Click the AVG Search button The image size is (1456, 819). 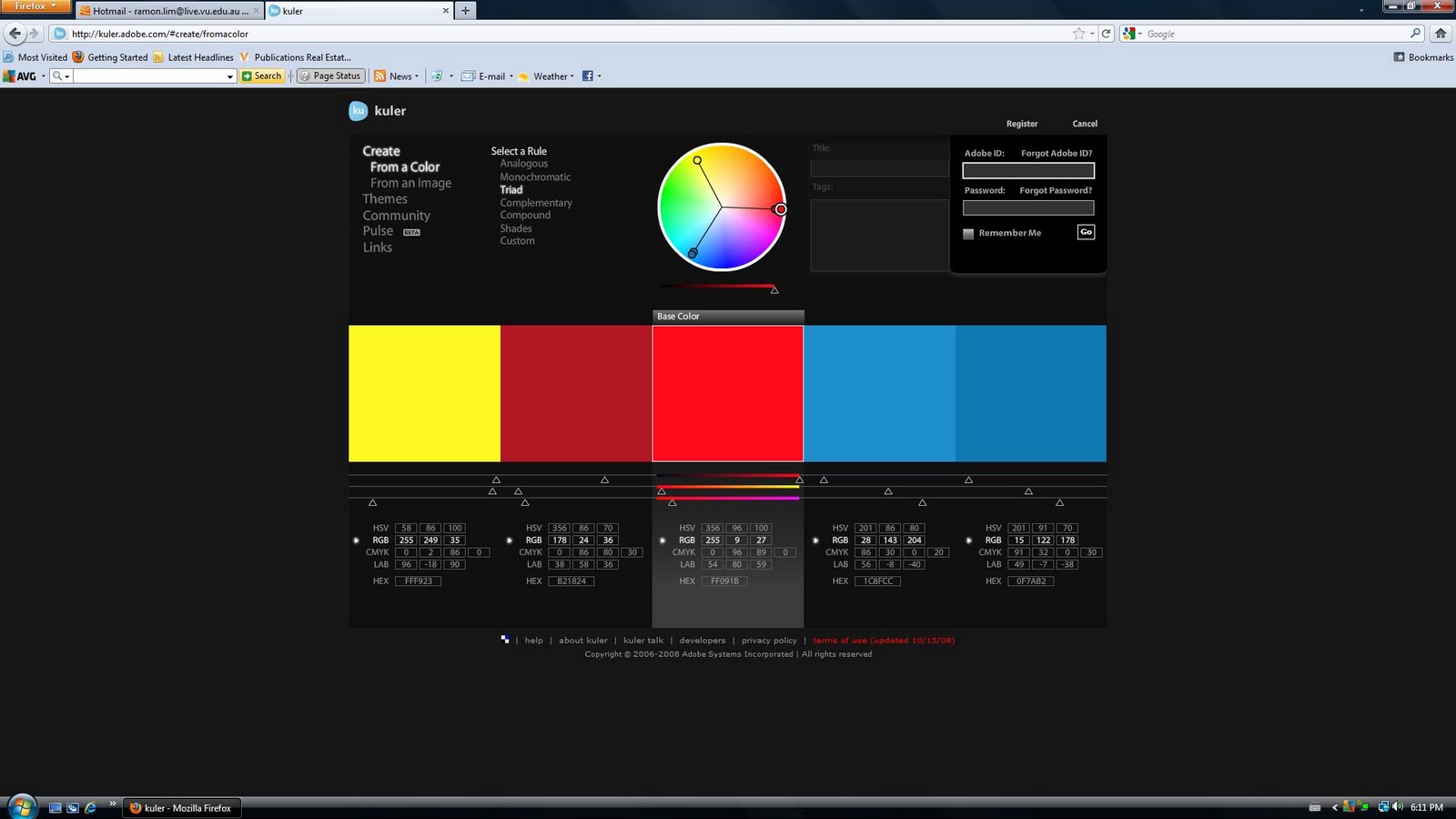(262, 76)
